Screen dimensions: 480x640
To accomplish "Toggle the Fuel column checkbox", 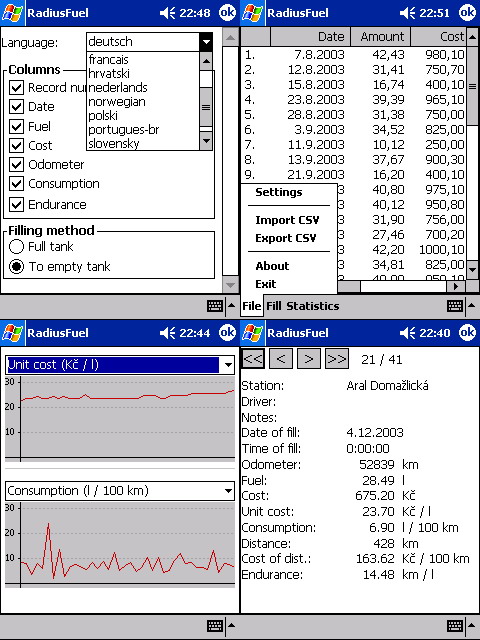I will click(16, 127).
